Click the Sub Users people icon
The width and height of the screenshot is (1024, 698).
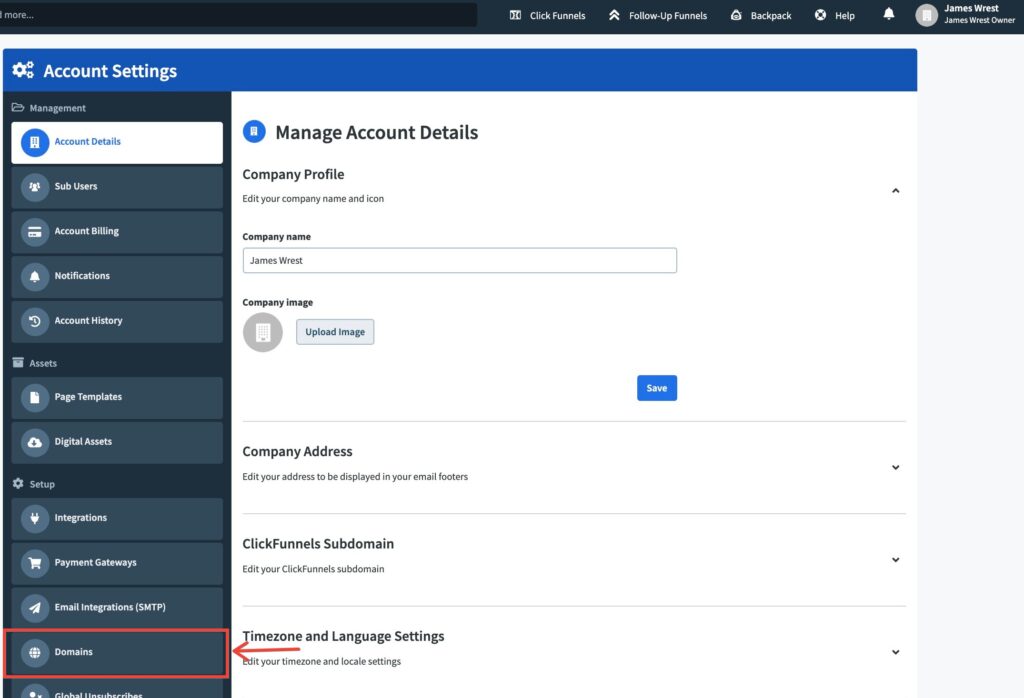coord(35,187)
